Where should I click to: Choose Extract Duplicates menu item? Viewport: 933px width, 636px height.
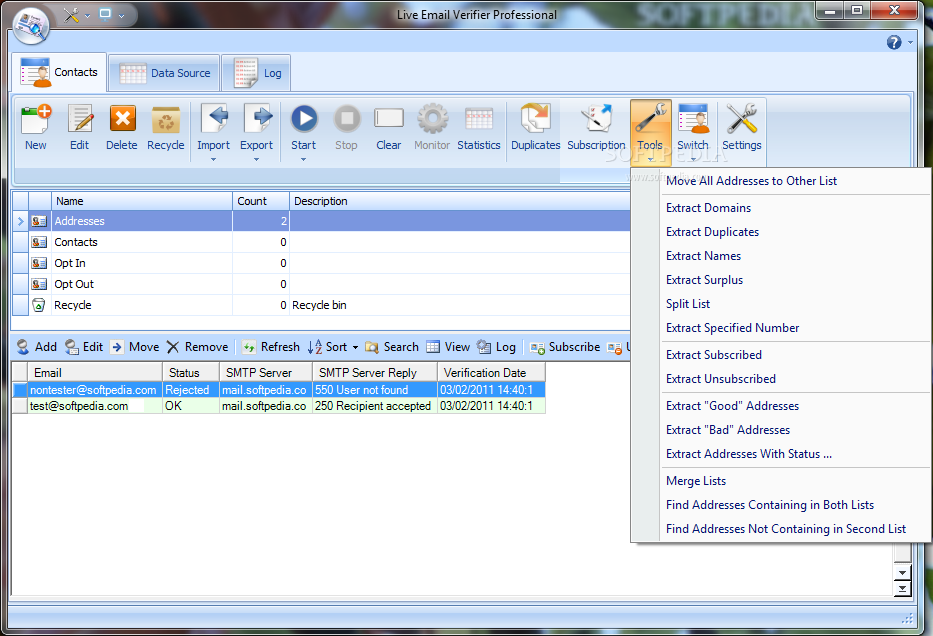(x=712, y=232)
